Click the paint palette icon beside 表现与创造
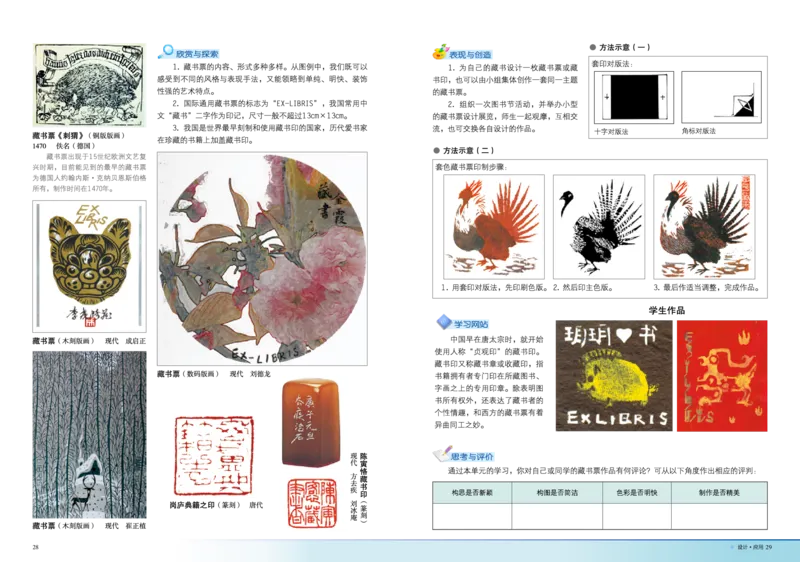 (440, 52)
